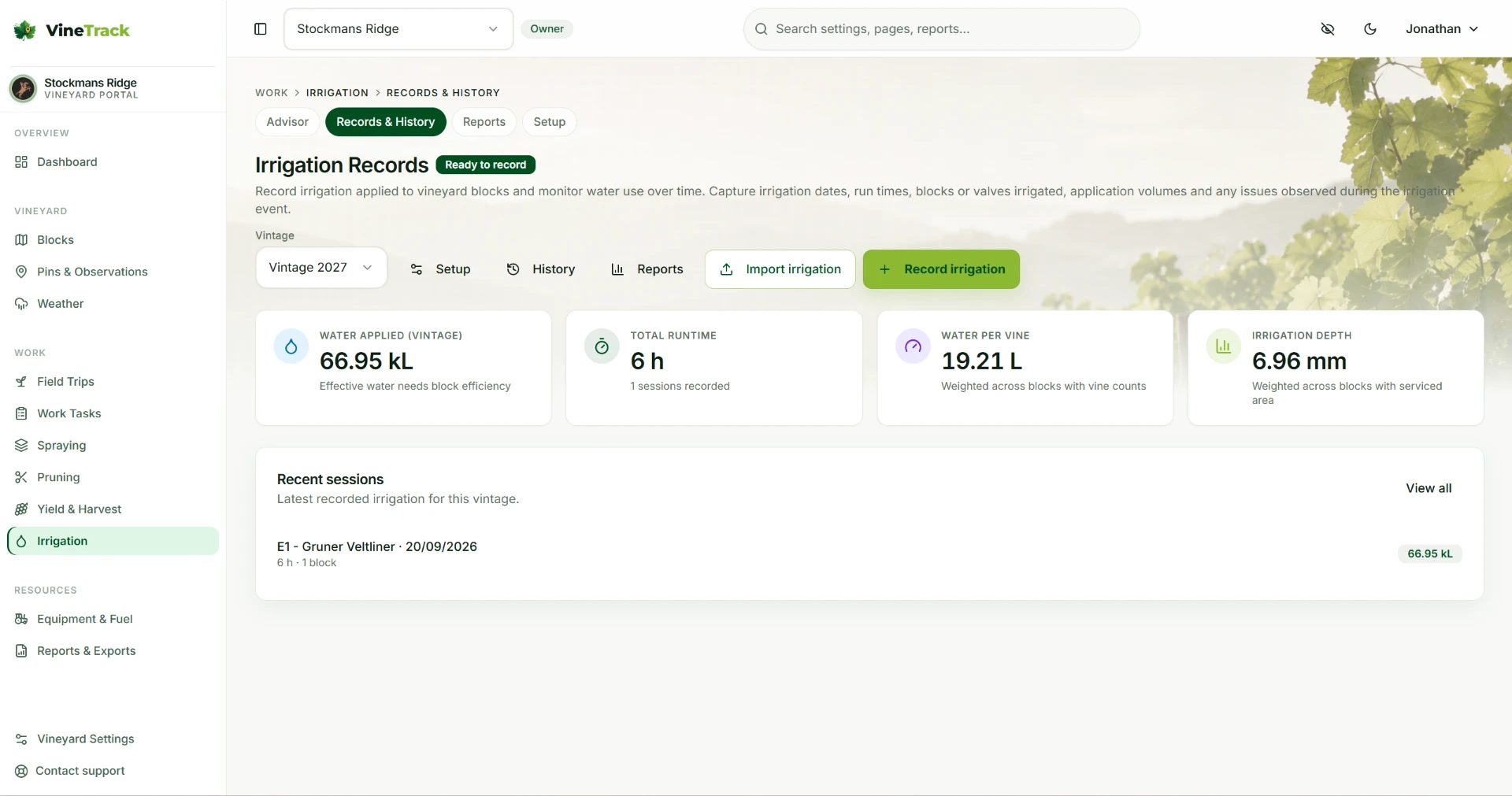Click Import irrigation button
This screenshot has width=1512, height=796.
click(x=780, y=269)
